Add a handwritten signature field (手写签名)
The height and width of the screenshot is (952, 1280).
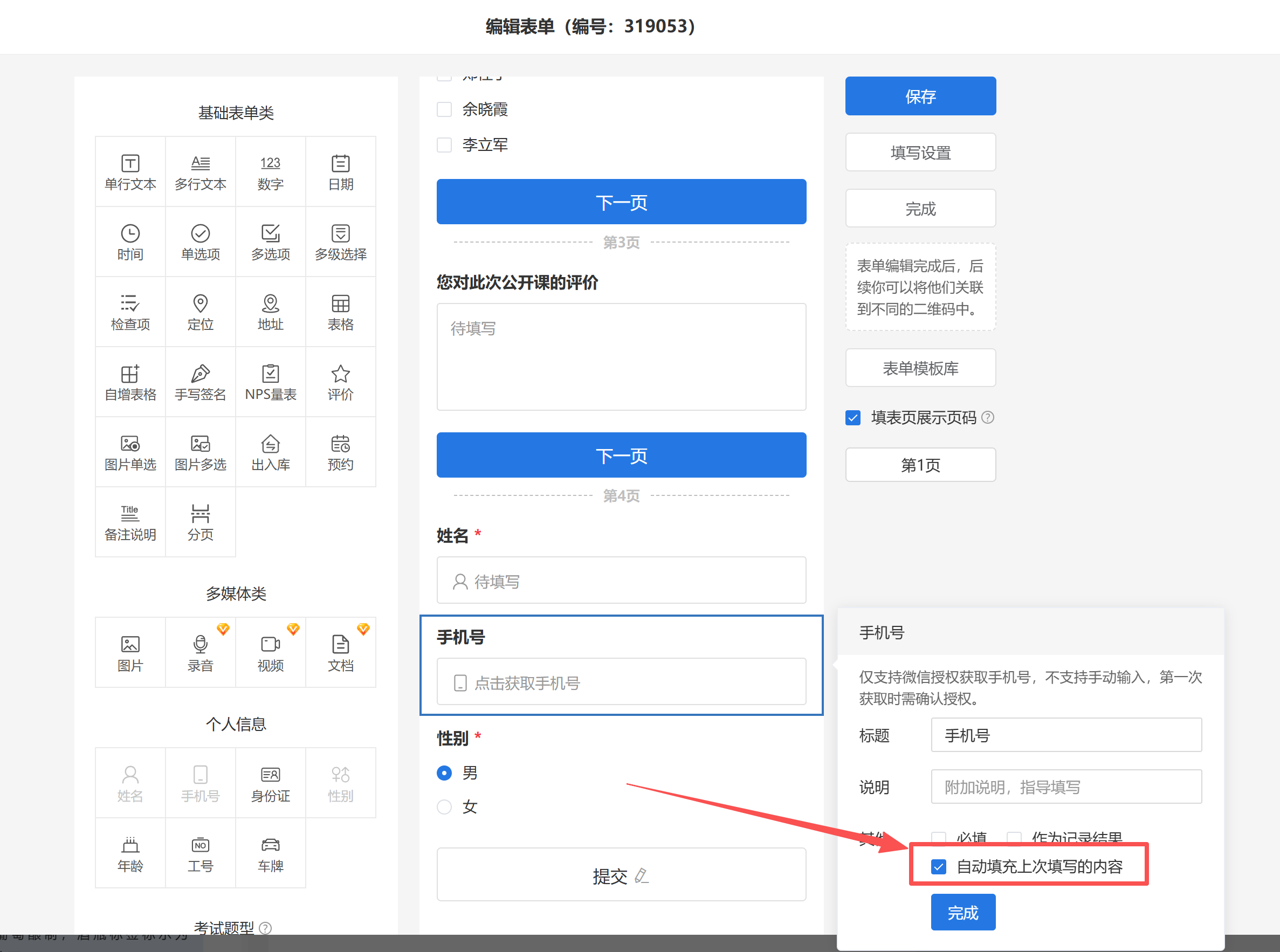(200, 382)
